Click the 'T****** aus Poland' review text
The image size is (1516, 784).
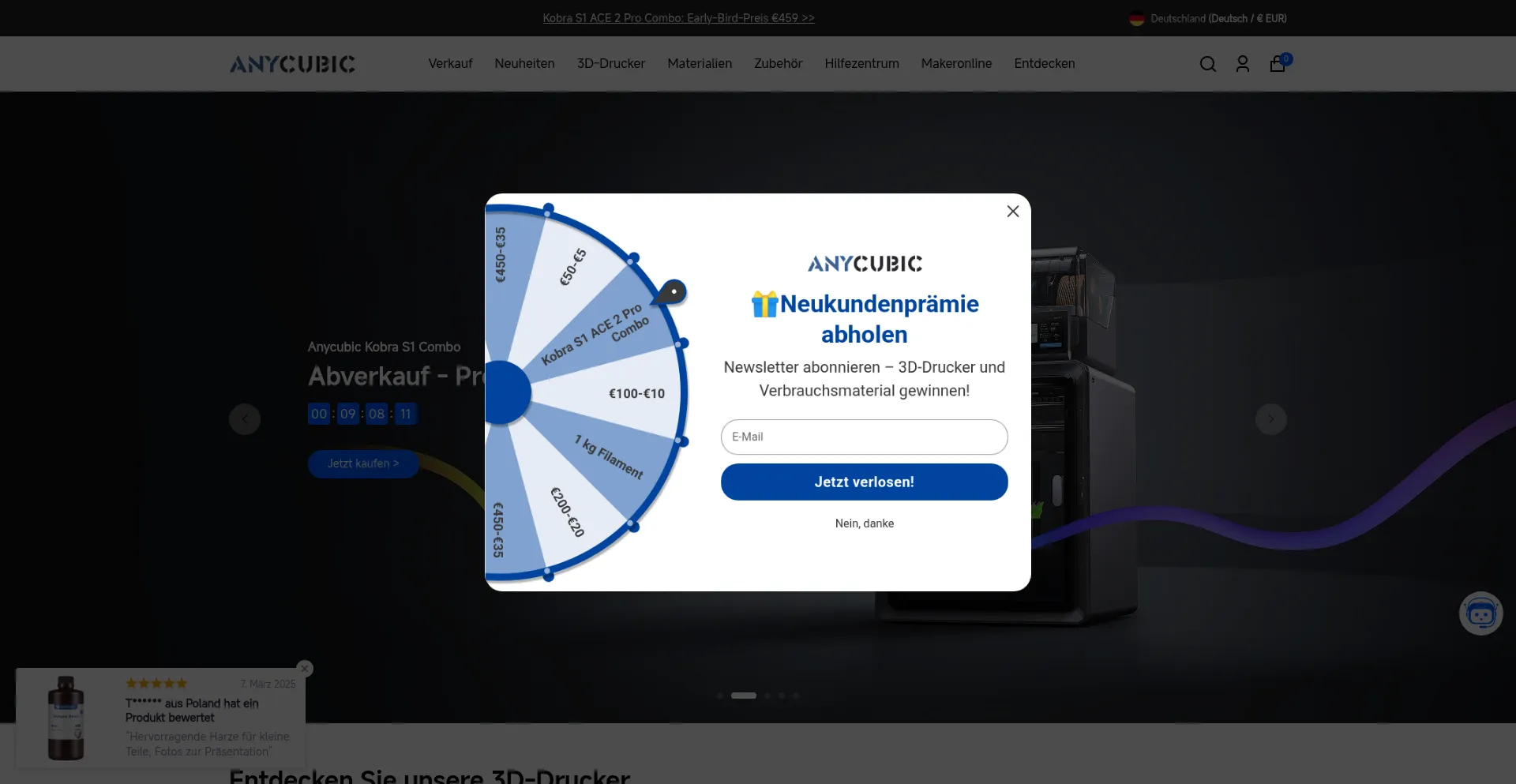tap(192, 711)
